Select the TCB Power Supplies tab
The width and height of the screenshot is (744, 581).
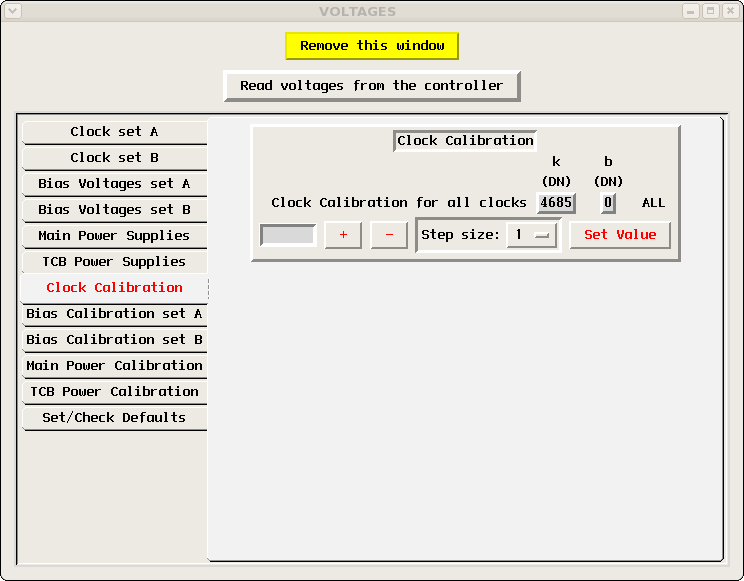coord(114,262)
